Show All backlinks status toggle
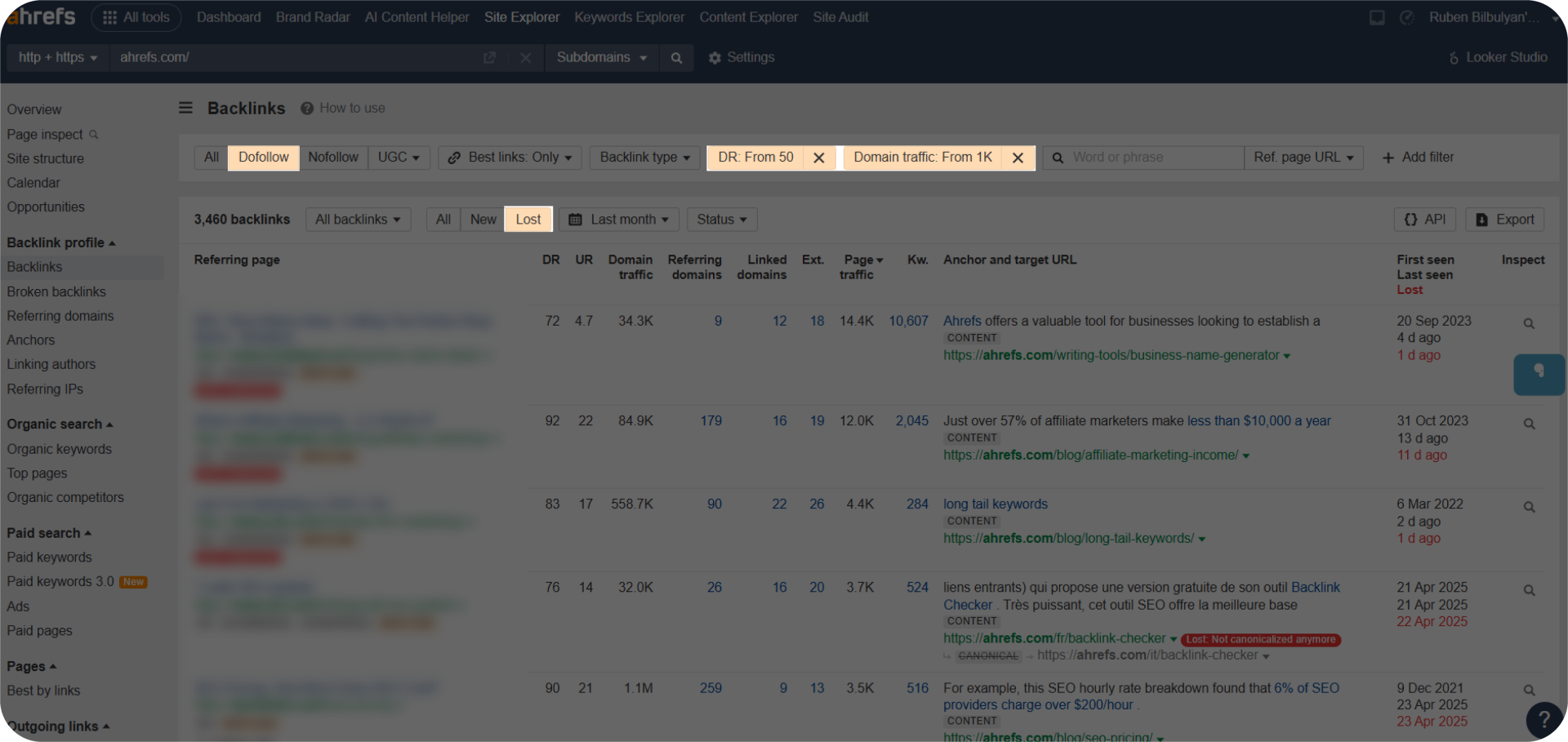 pos(443,220)
